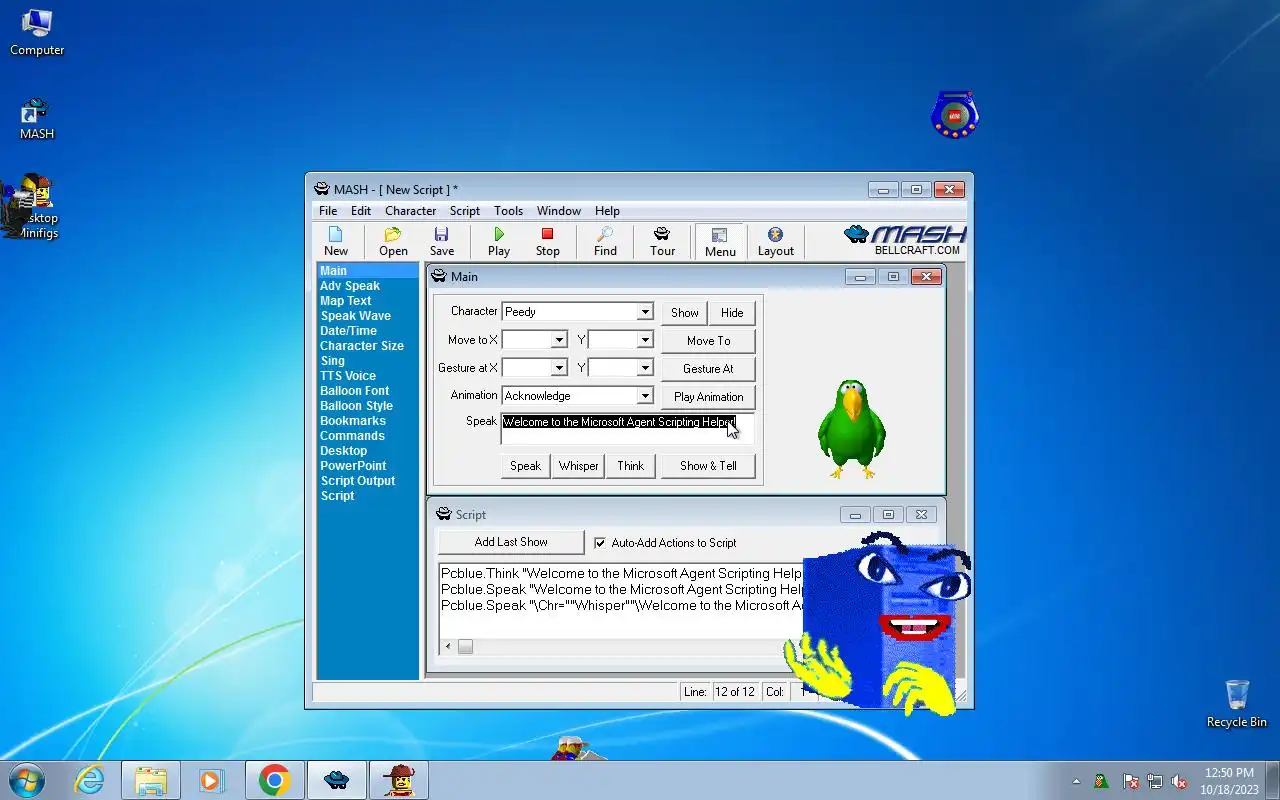
Task: Click the Layout toolbar icon
Action: click(x=775, y=241)
